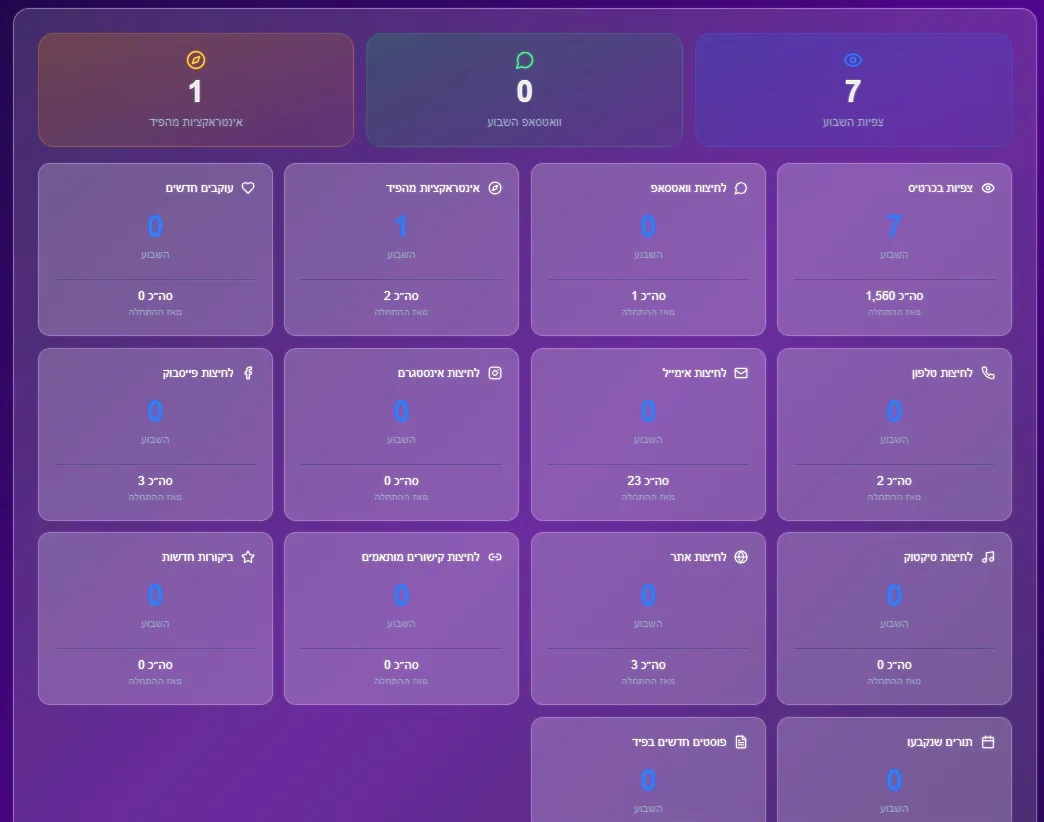
Task: Click the לחיצות אימייל card title
Action: [694, 373]
